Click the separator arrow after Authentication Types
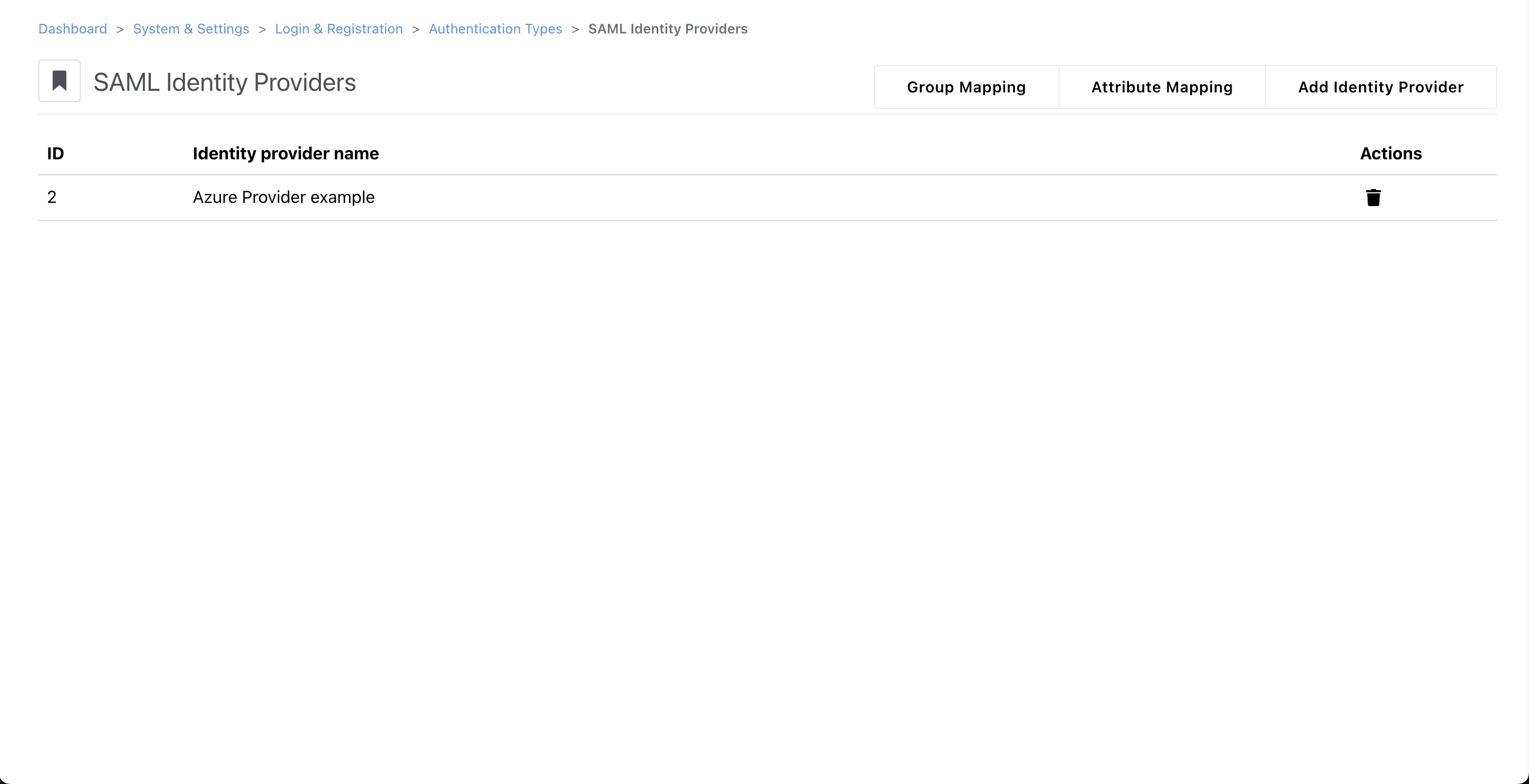Viewport: 1529px width, 784px height. (x=574, y=29)
